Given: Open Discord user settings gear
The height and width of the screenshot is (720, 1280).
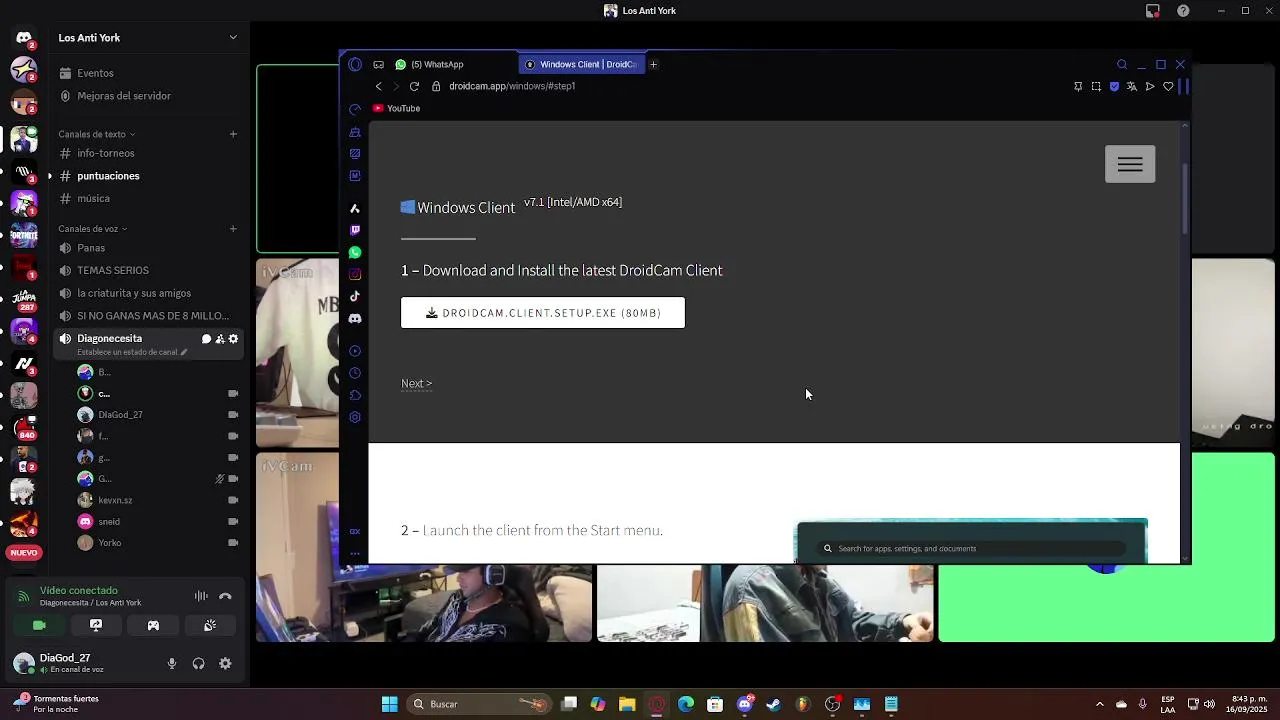Looking at the screenshot, I should click(225, 663).
